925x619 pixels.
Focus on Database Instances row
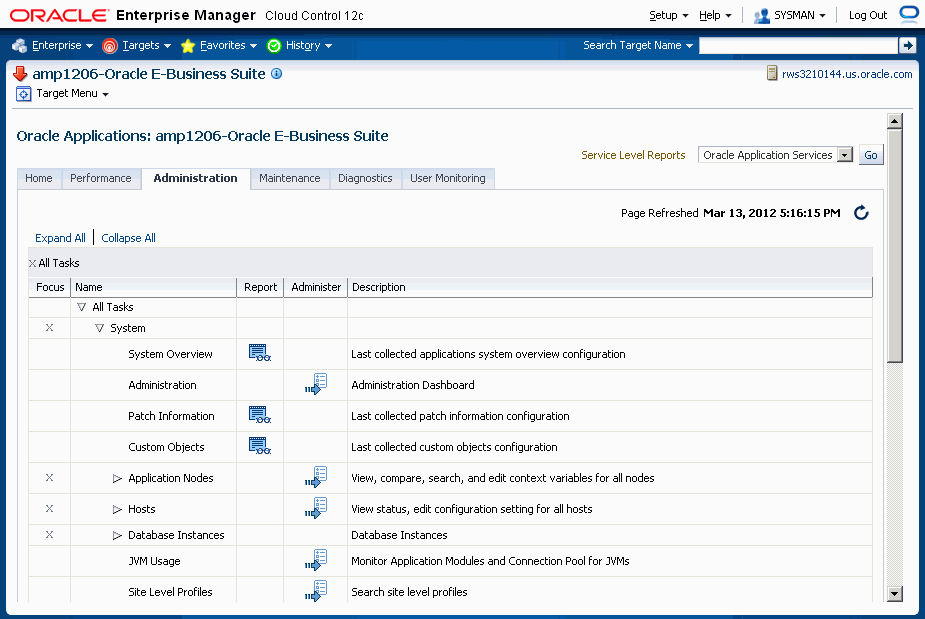pos(50,534)
